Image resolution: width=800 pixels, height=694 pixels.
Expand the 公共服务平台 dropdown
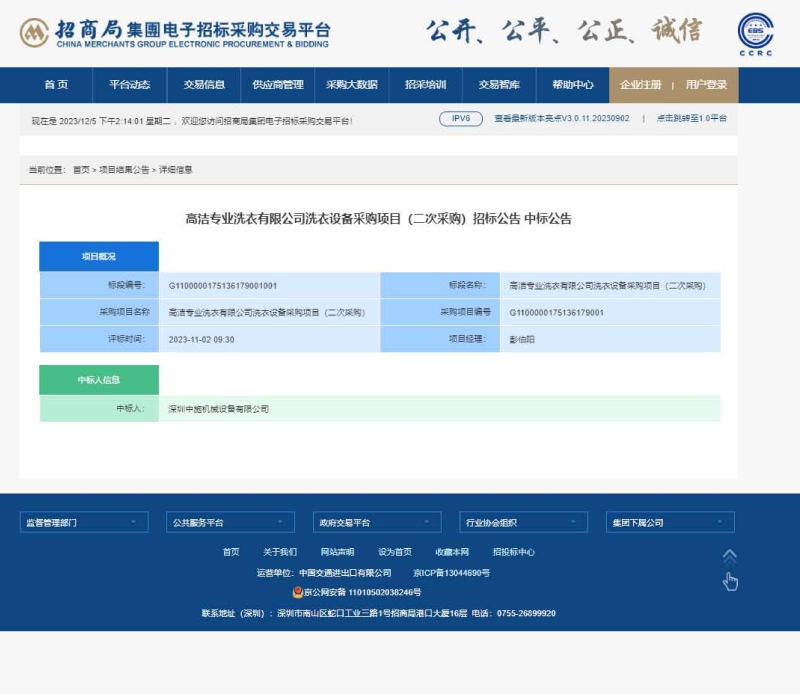coord(231,522)
